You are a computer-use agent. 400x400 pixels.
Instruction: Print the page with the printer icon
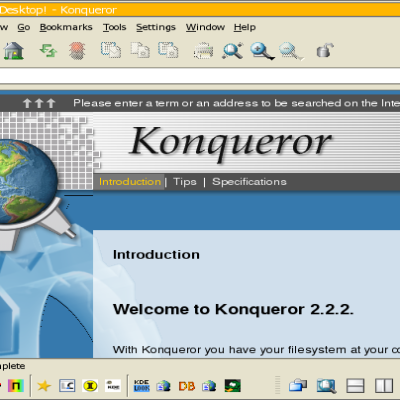coord(203,51)
